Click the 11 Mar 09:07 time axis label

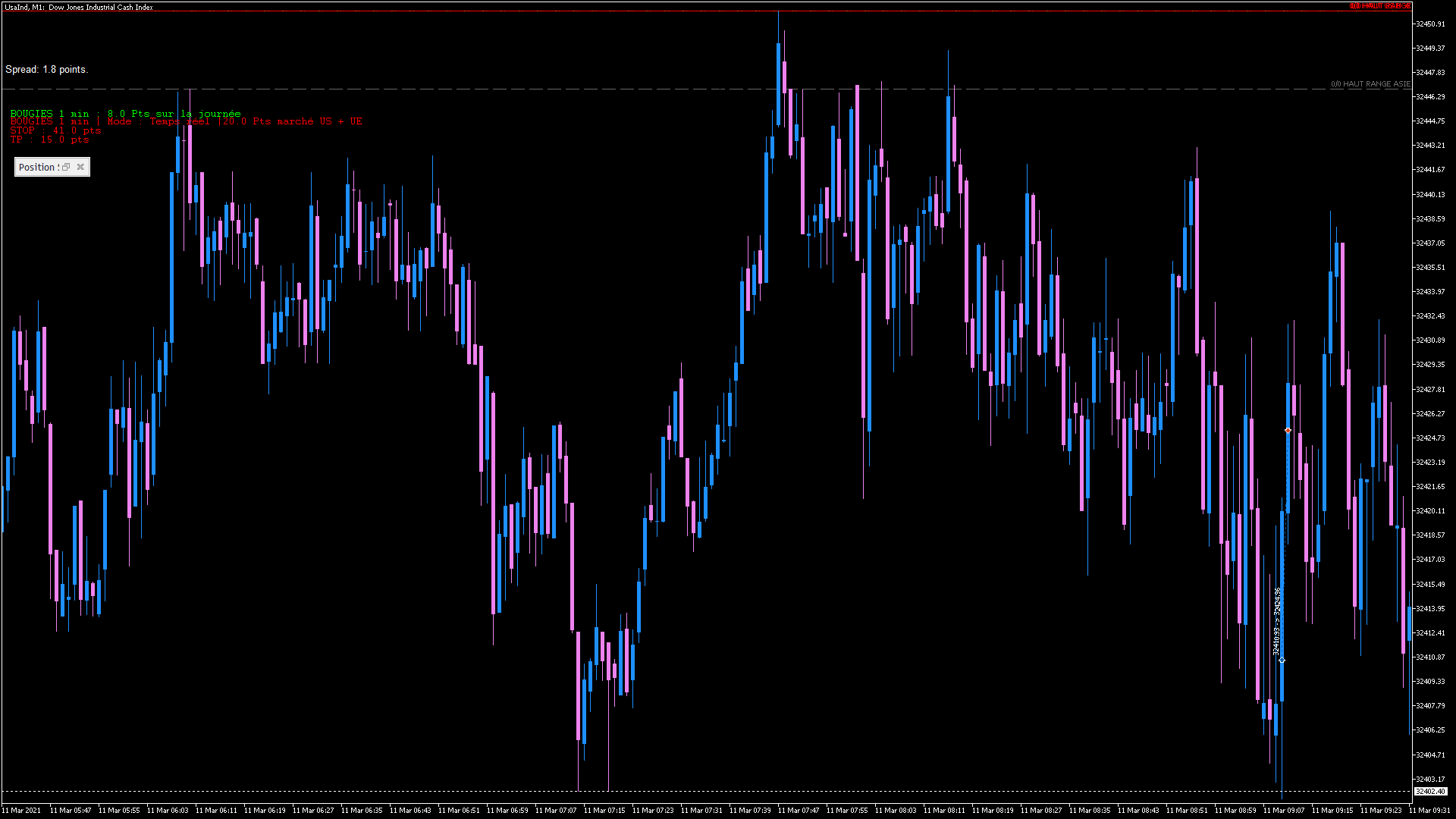pos(1283,811)
